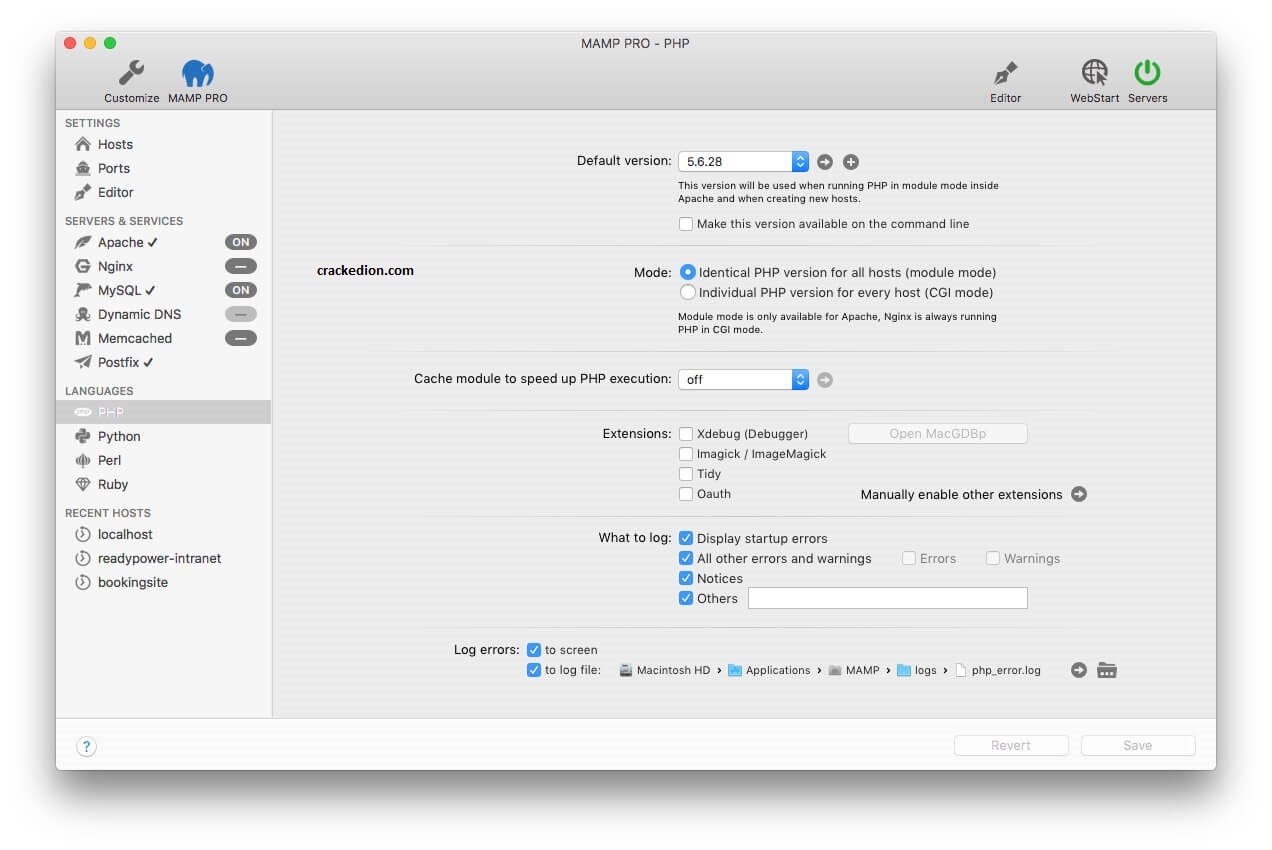Open the help question mark button
This screenshot has width=1272, height=850.
click(x=86, y=746)
